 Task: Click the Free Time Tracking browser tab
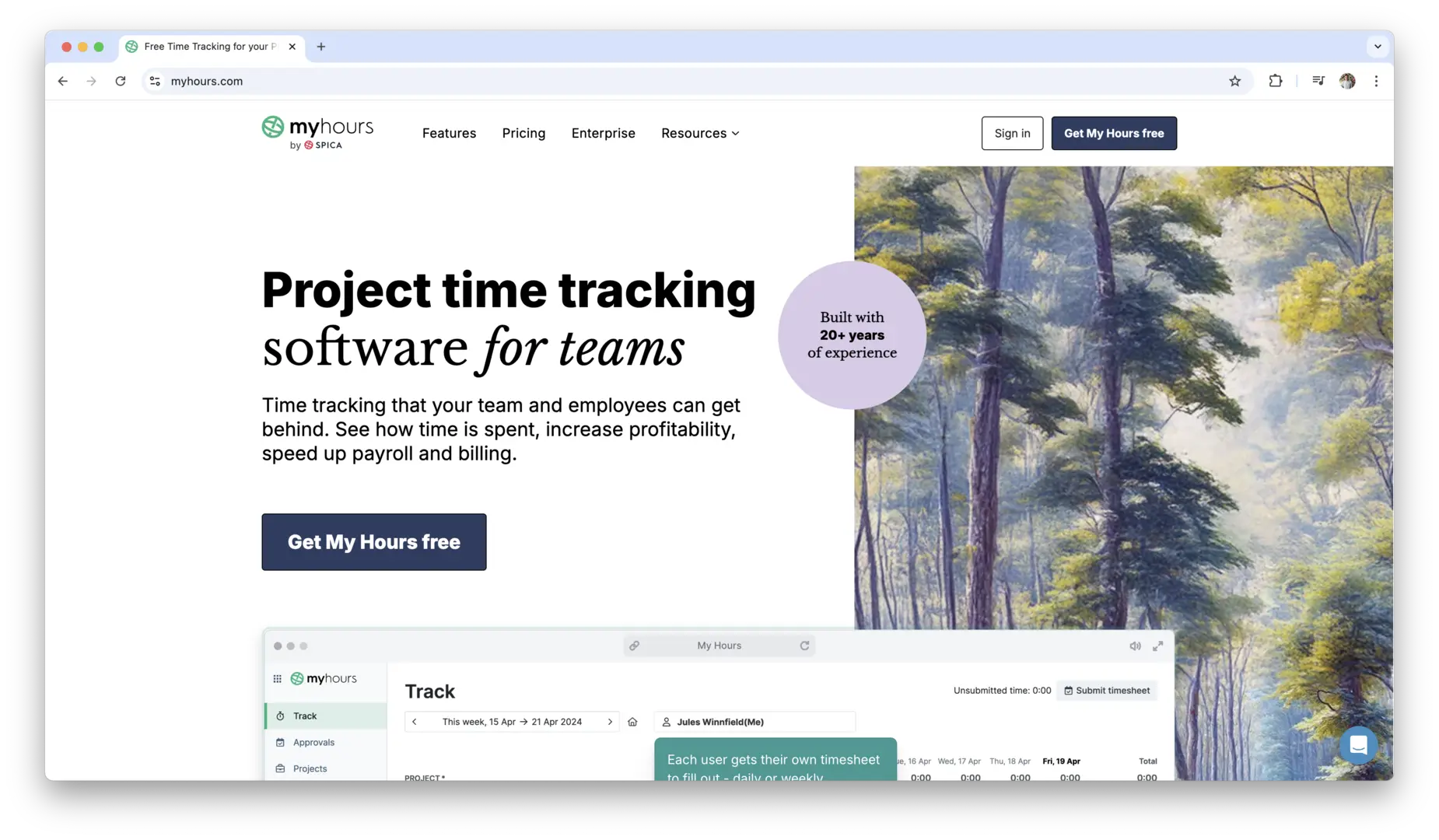(212, 47)
